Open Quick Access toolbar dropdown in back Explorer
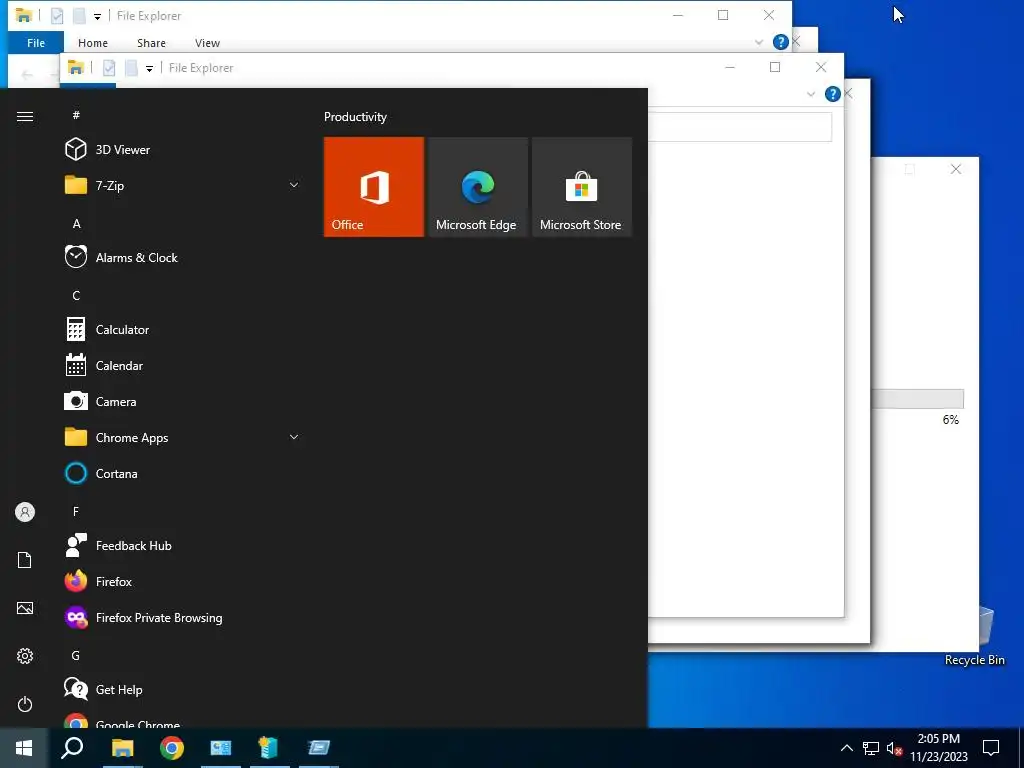Screen dimensions: 1024x768 coord(97,16)
